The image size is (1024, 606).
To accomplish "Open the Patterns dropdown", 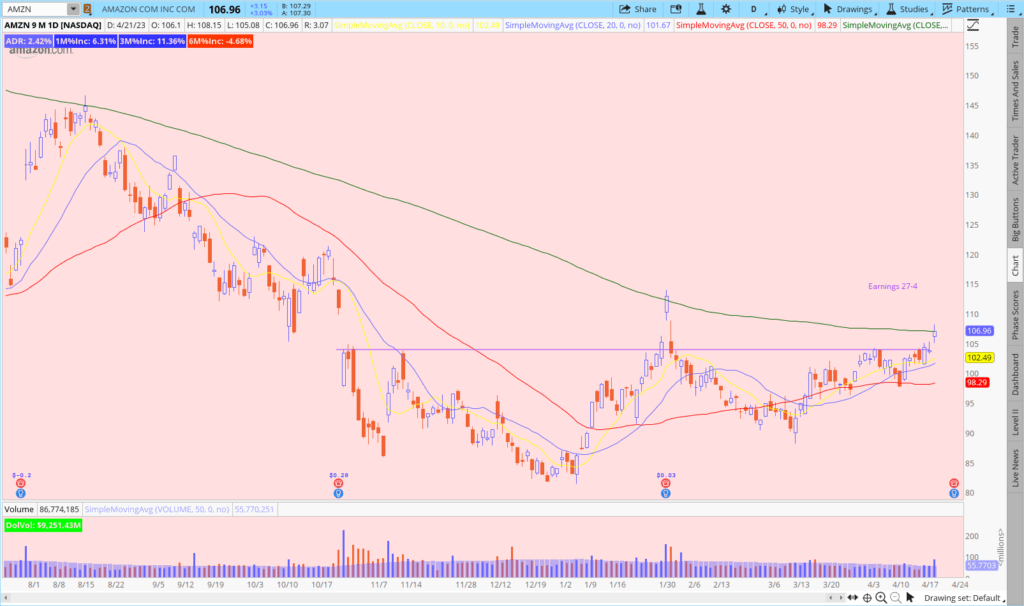I will tap(967, 9).
